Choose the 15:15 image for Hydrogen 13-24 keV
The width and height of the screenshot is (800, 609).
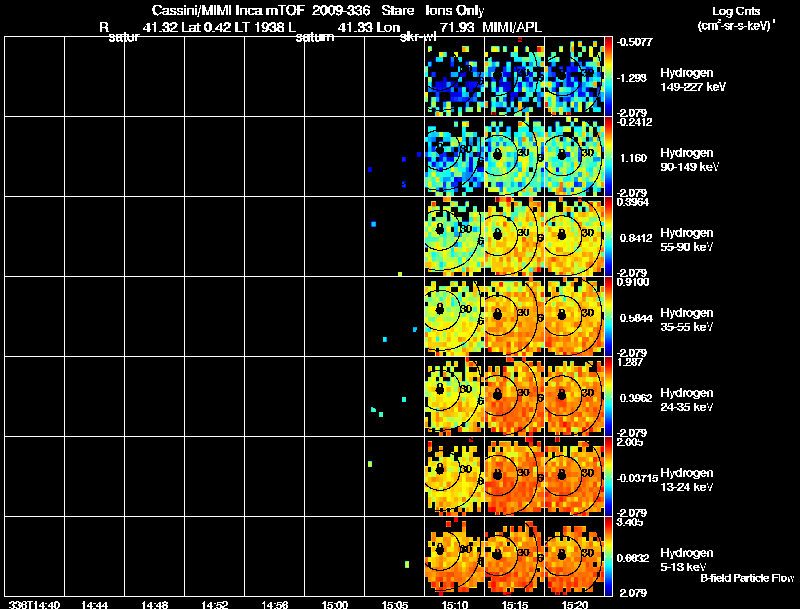point(514,477)
